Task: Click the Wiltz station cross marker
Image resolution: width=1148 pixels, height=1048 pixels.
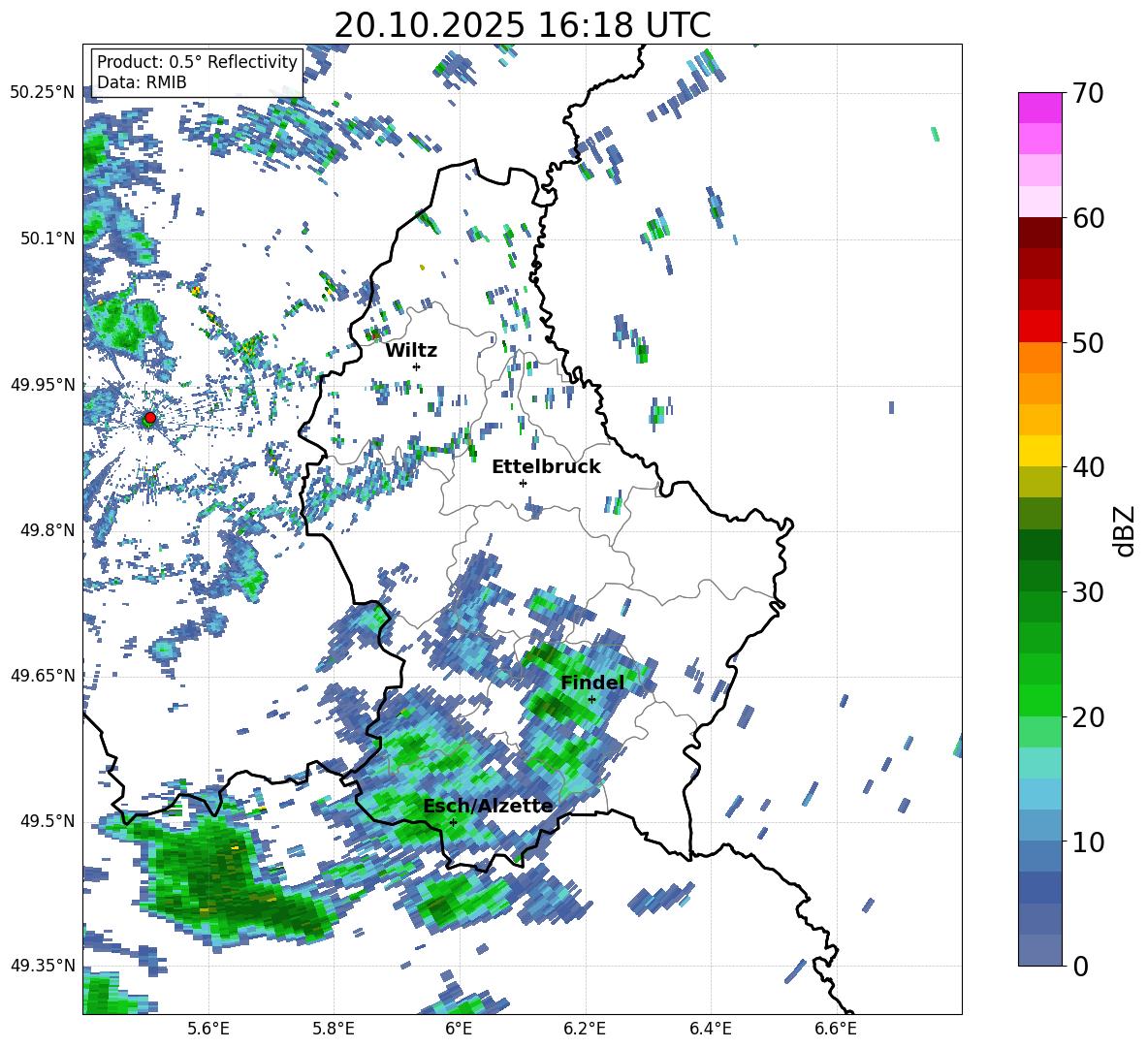Action: [417, 366]
